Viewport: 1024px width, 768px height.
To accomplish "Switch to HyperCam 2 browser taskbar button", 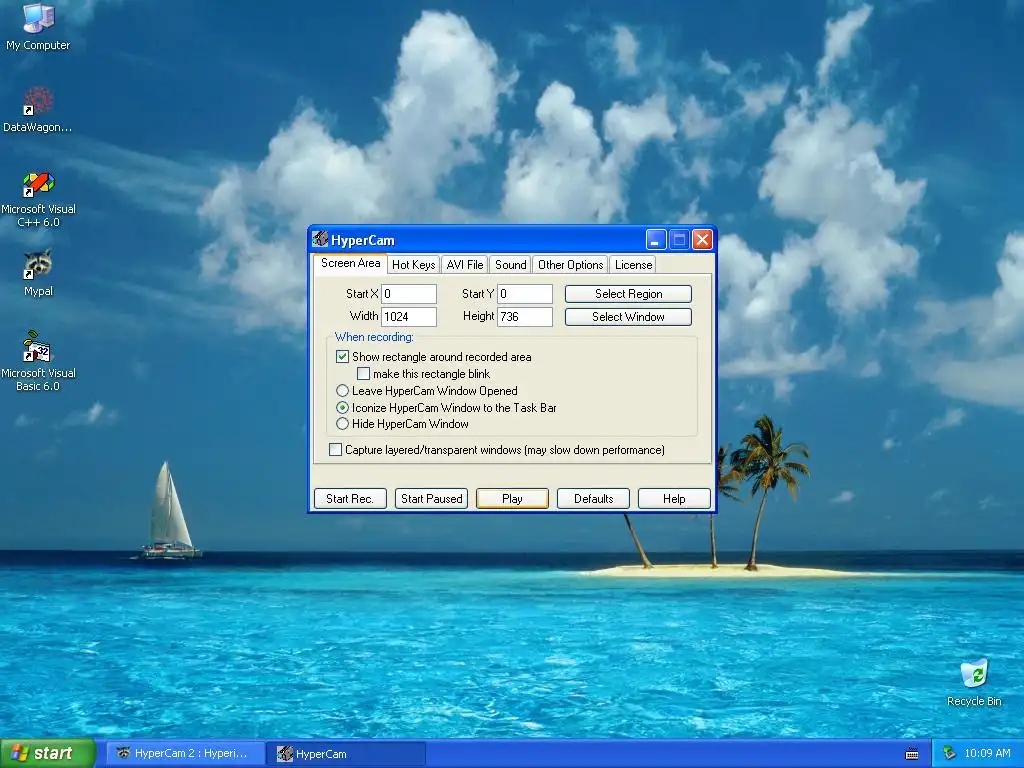I will pyautogui.click(x=185, y=754).
